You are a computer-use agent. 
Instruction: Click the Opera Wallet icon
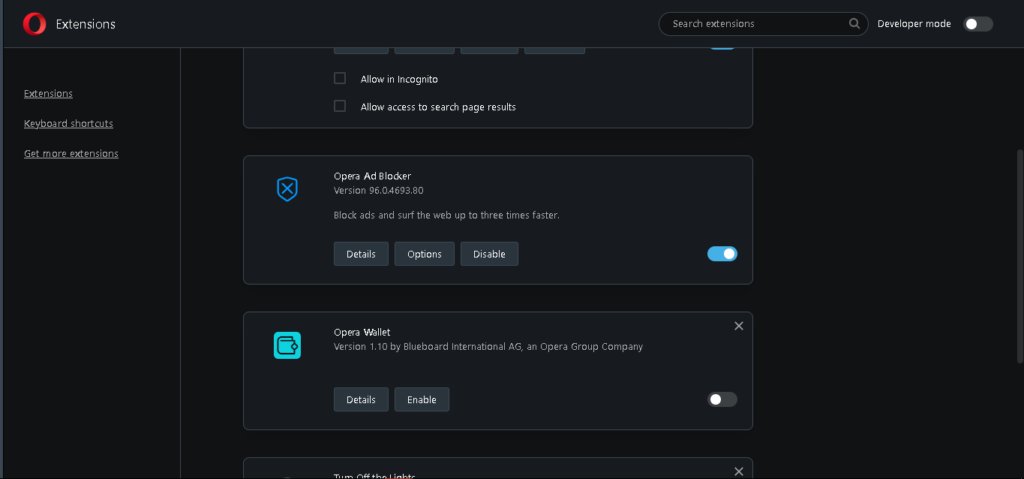coord(287,345)
